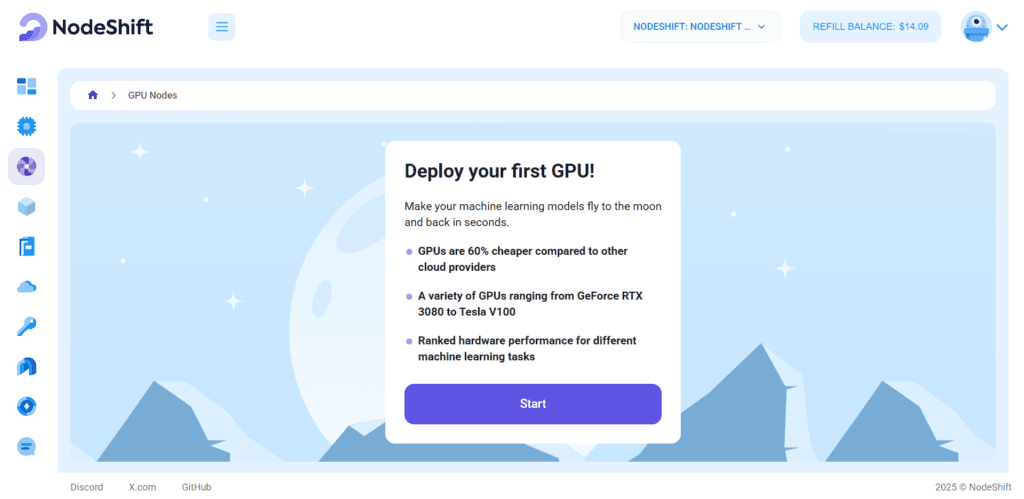The image size is (1024, 499).
Task: Click the CPU chip icon in sidebar
Action: 26,126
